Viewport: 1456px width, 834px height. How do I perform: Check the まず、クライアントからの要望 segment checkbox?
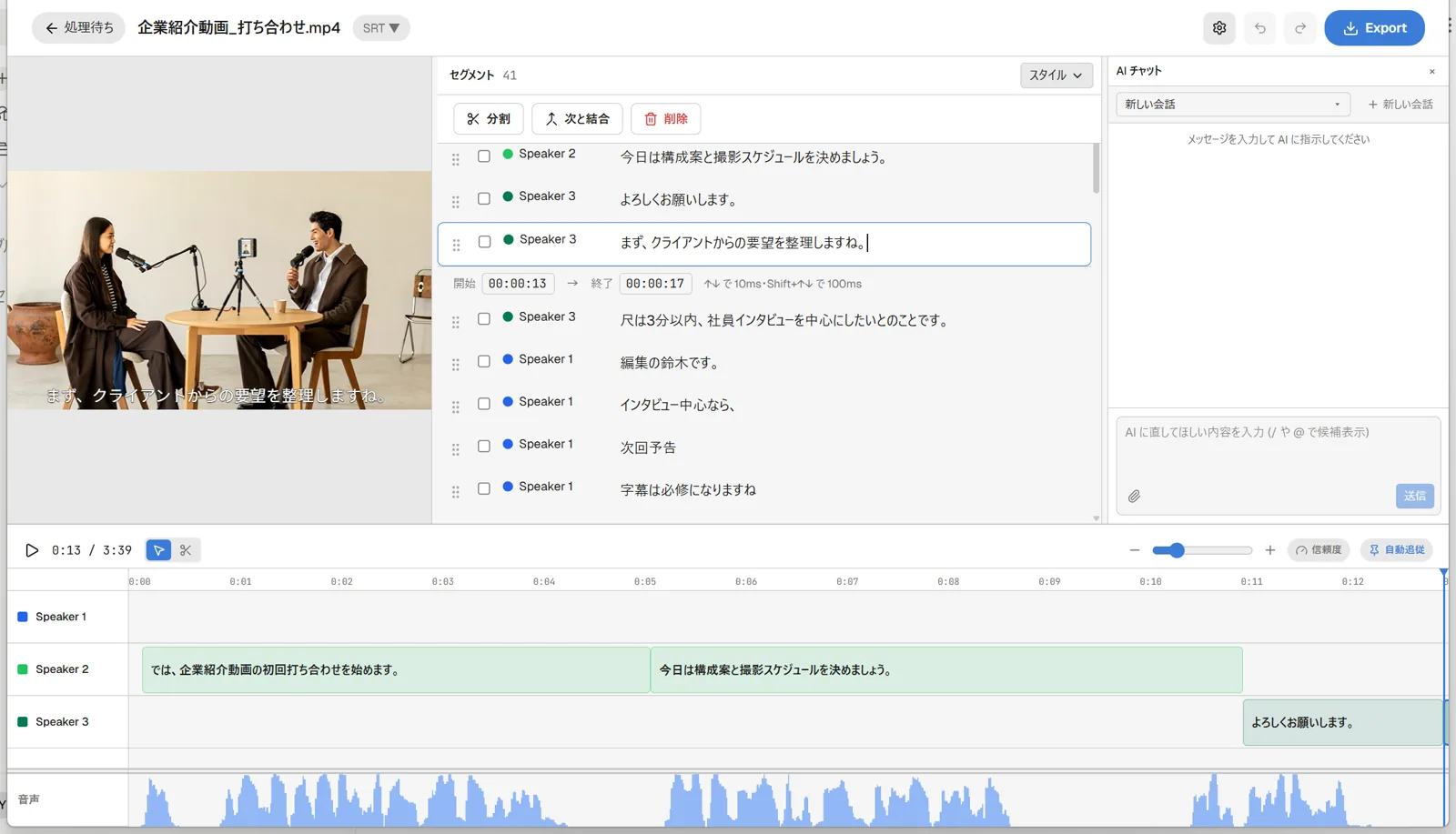coord(484,242)
